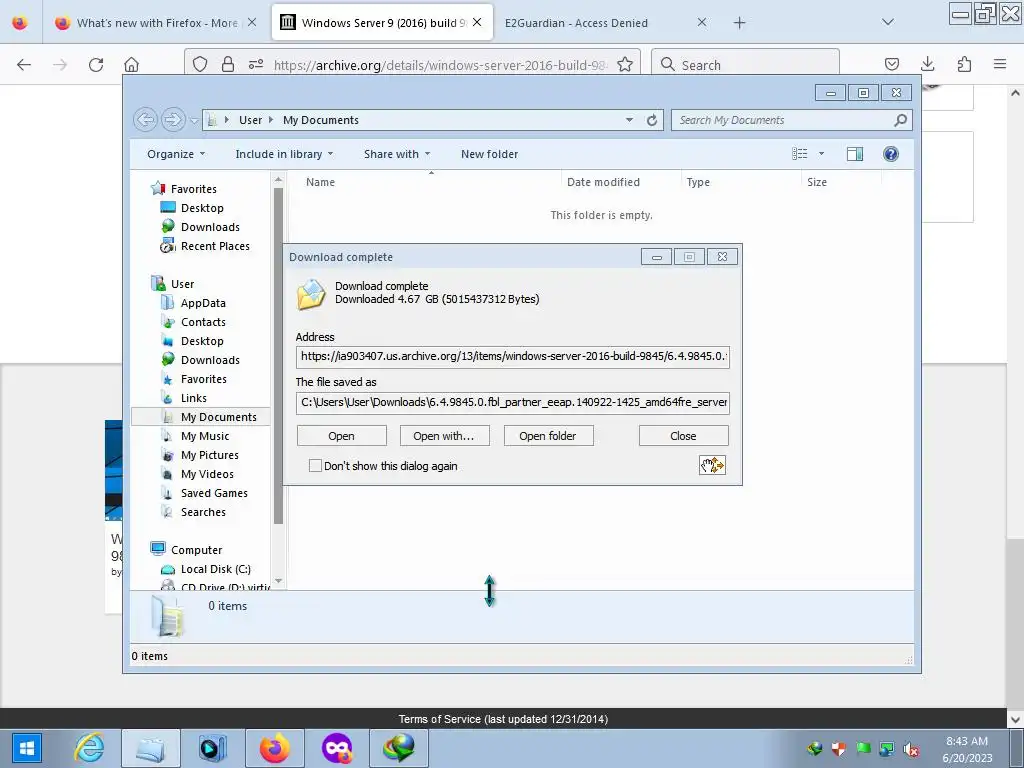Screen dimensions: 1024x768
Task: Click the hand-and-arrows icon in the download dialog
Action: pyautogui.click(x=712, y=465)
